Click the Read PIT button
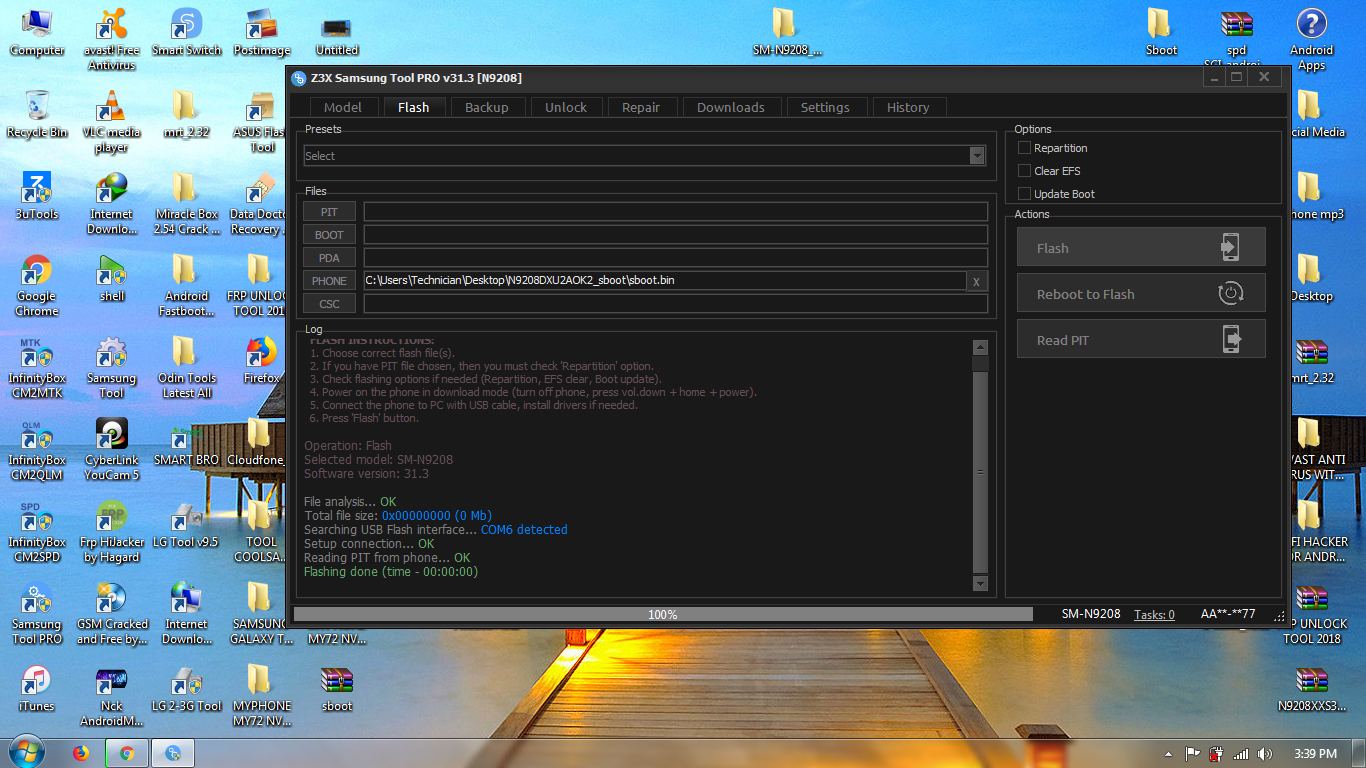Viewport: 1366px width, 768px height. coord(1141,339)
